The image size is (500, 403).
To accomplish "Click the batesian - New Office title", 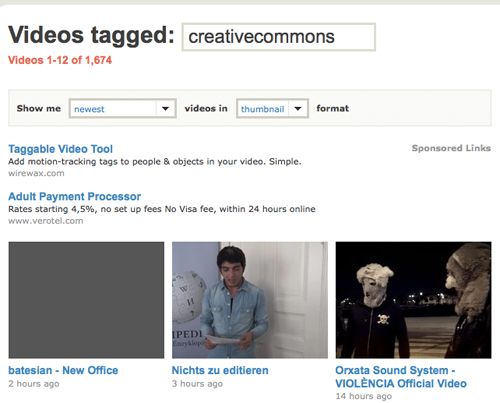I will pos(63,370).
